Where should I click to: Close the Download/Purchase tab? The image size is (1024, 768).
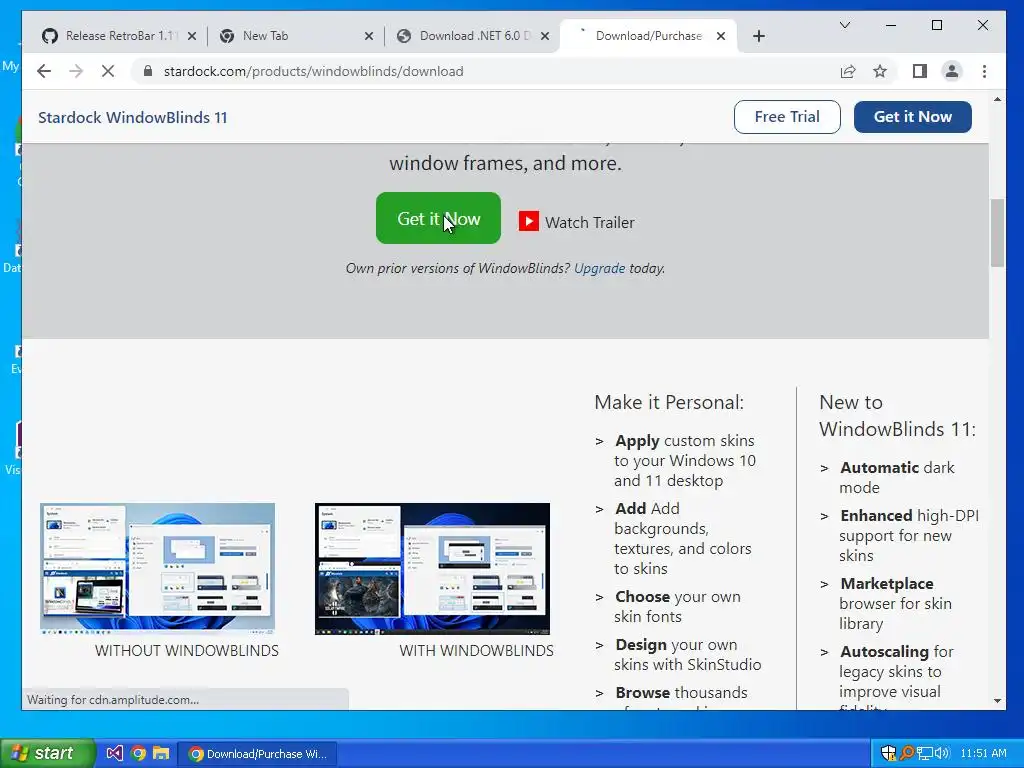(x=721, y=36)
